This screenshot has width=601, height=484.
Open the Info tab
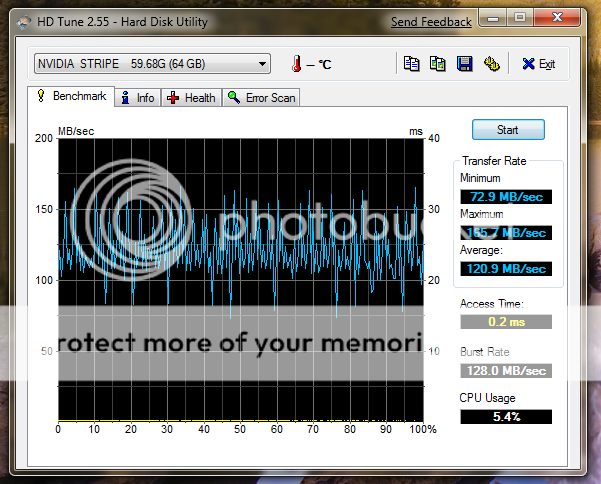pyautogui.click(x=137, y=97)
